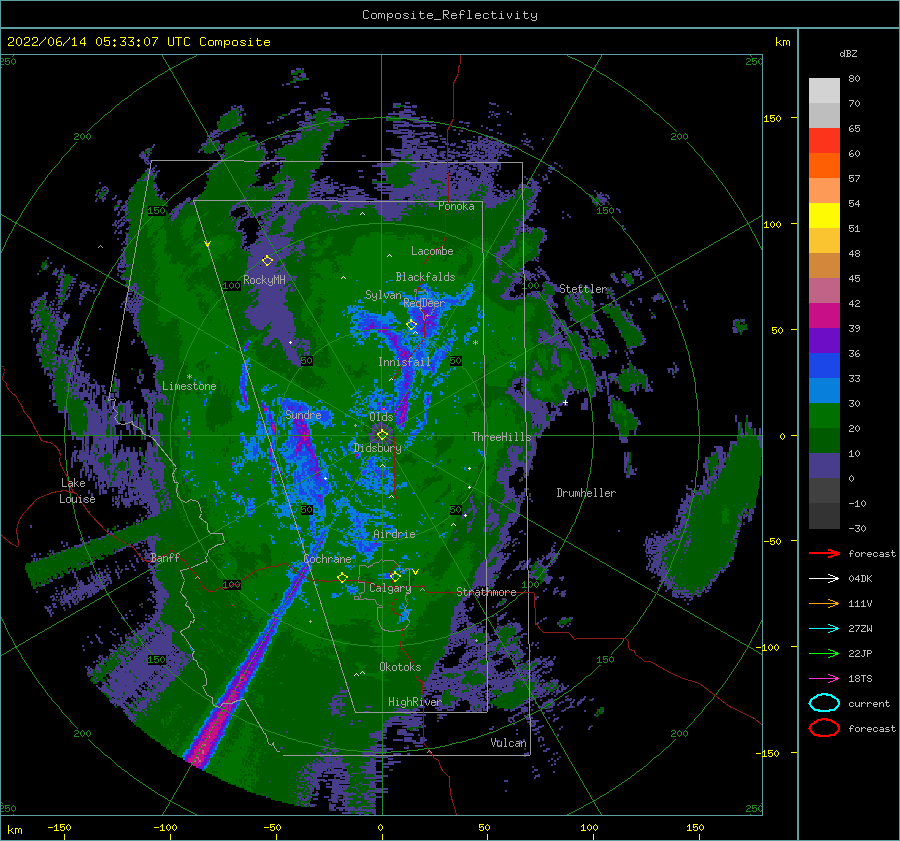
Task: Click the cyan 27ZW arrow icon
Action: [x=824, y=629]
